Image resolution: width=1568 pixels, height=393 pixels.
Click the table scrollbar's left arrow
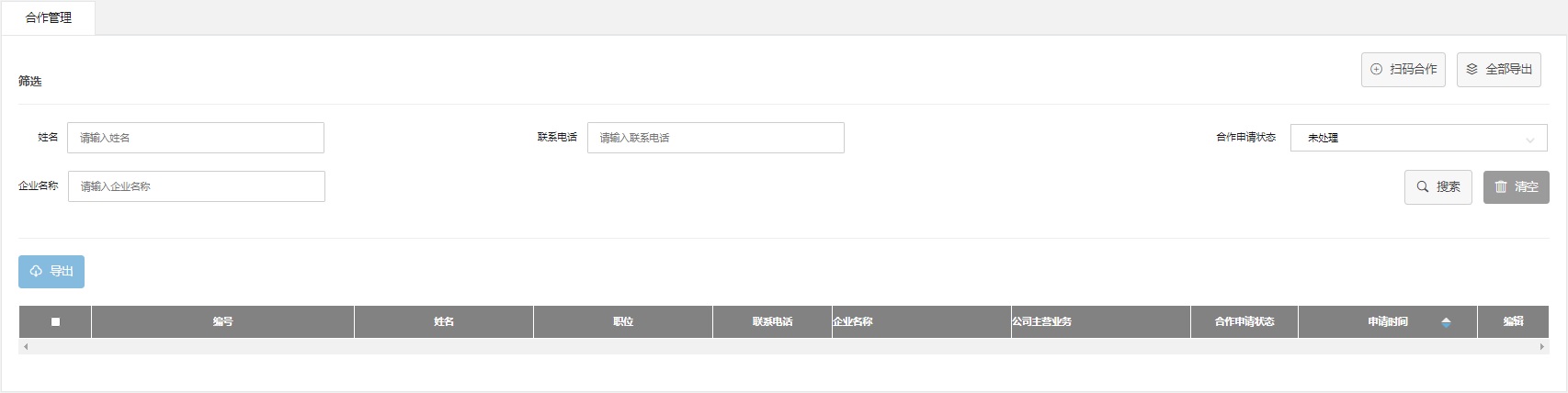point(26,347)
